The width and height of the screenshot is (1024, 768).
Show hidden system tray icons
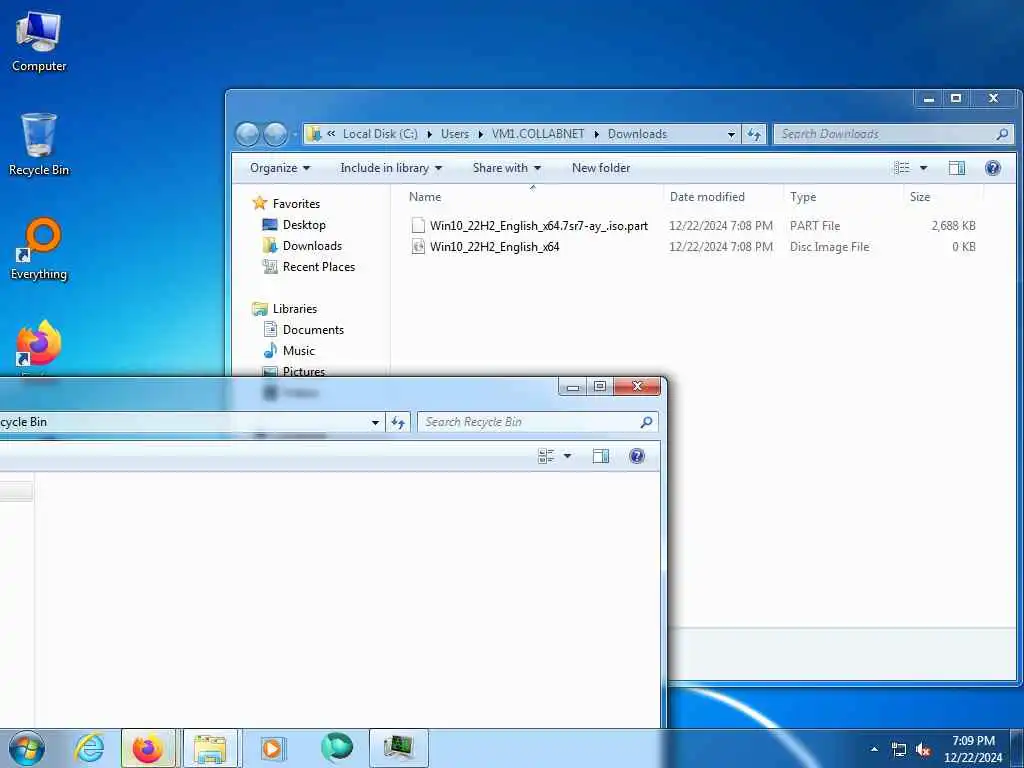click(x=874, y=750)
